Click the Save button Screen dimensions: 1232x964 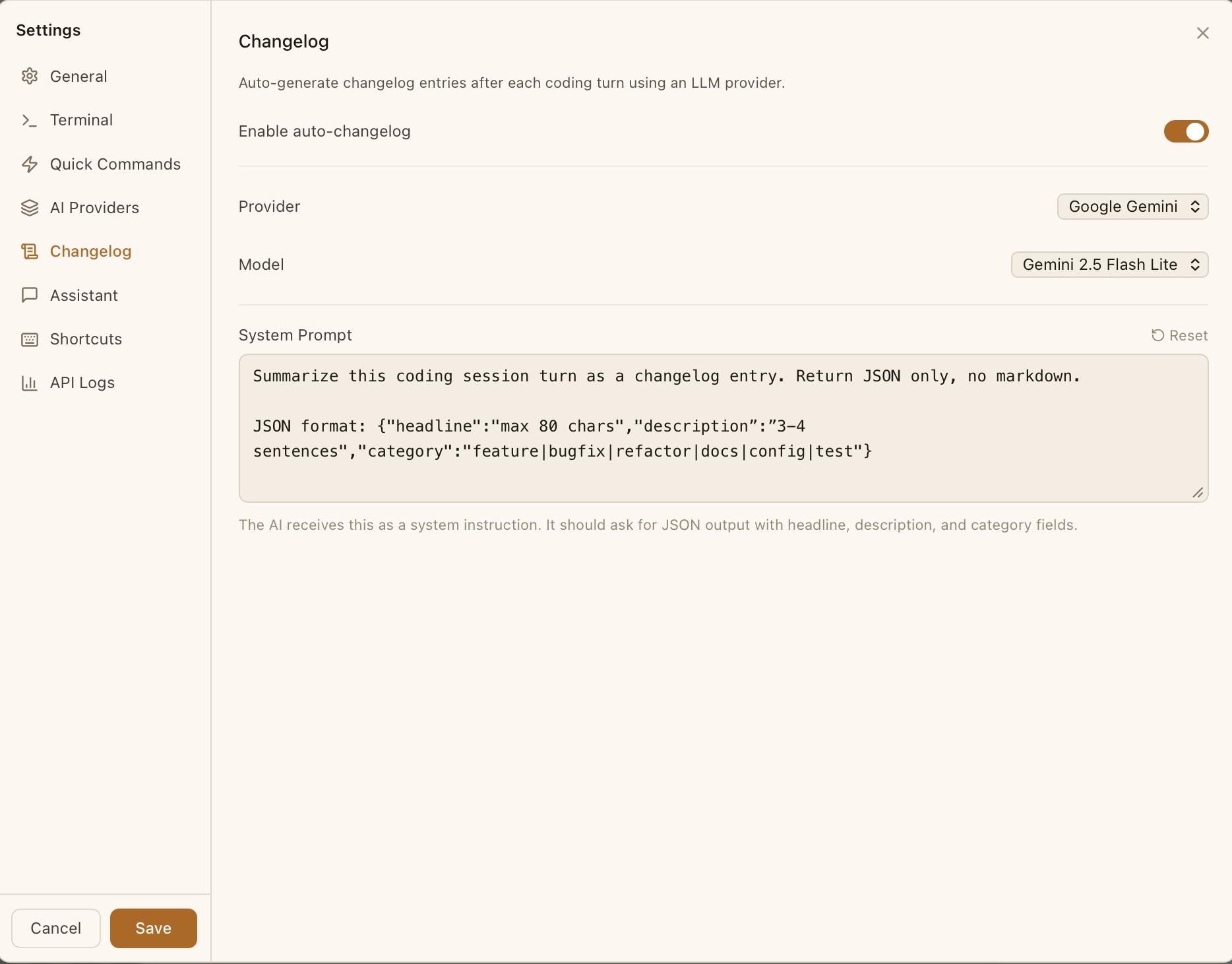(153, 928)
